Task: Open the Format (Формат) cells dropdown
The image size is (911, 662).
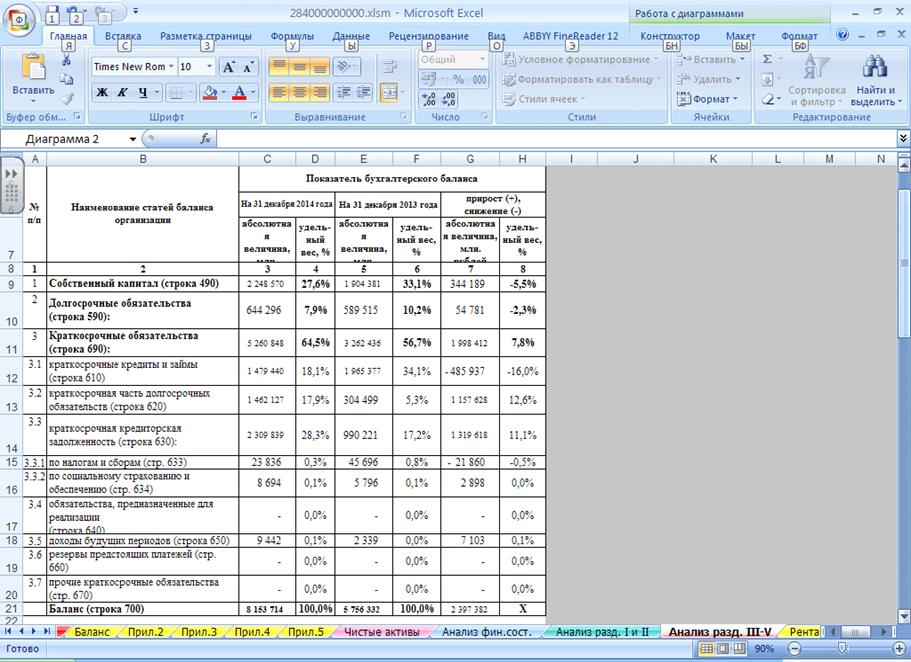Action: (712, 99)
